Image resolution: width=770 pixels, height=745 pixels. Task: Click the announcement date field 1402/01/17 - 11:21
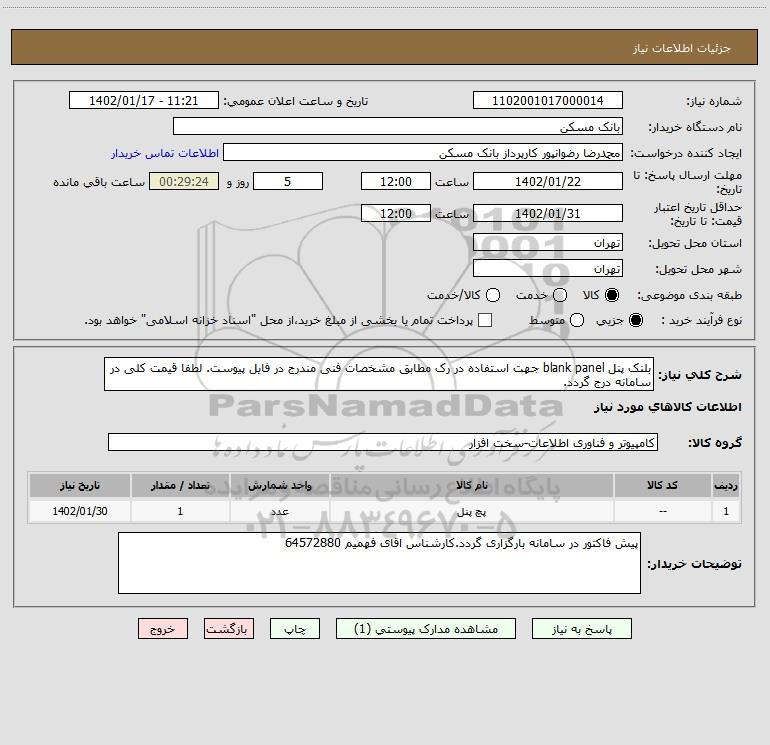(x=144, y=100)
